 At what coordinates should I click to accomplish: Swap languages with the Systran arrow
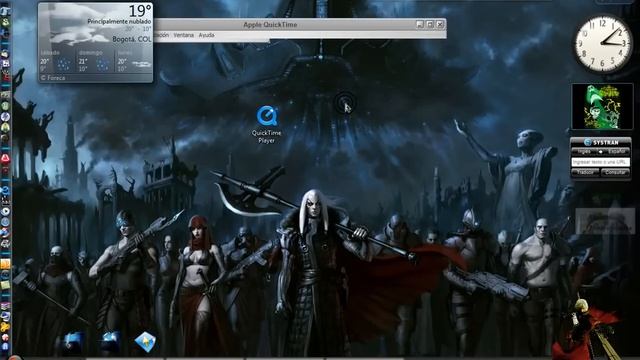(x=600, y=152)
